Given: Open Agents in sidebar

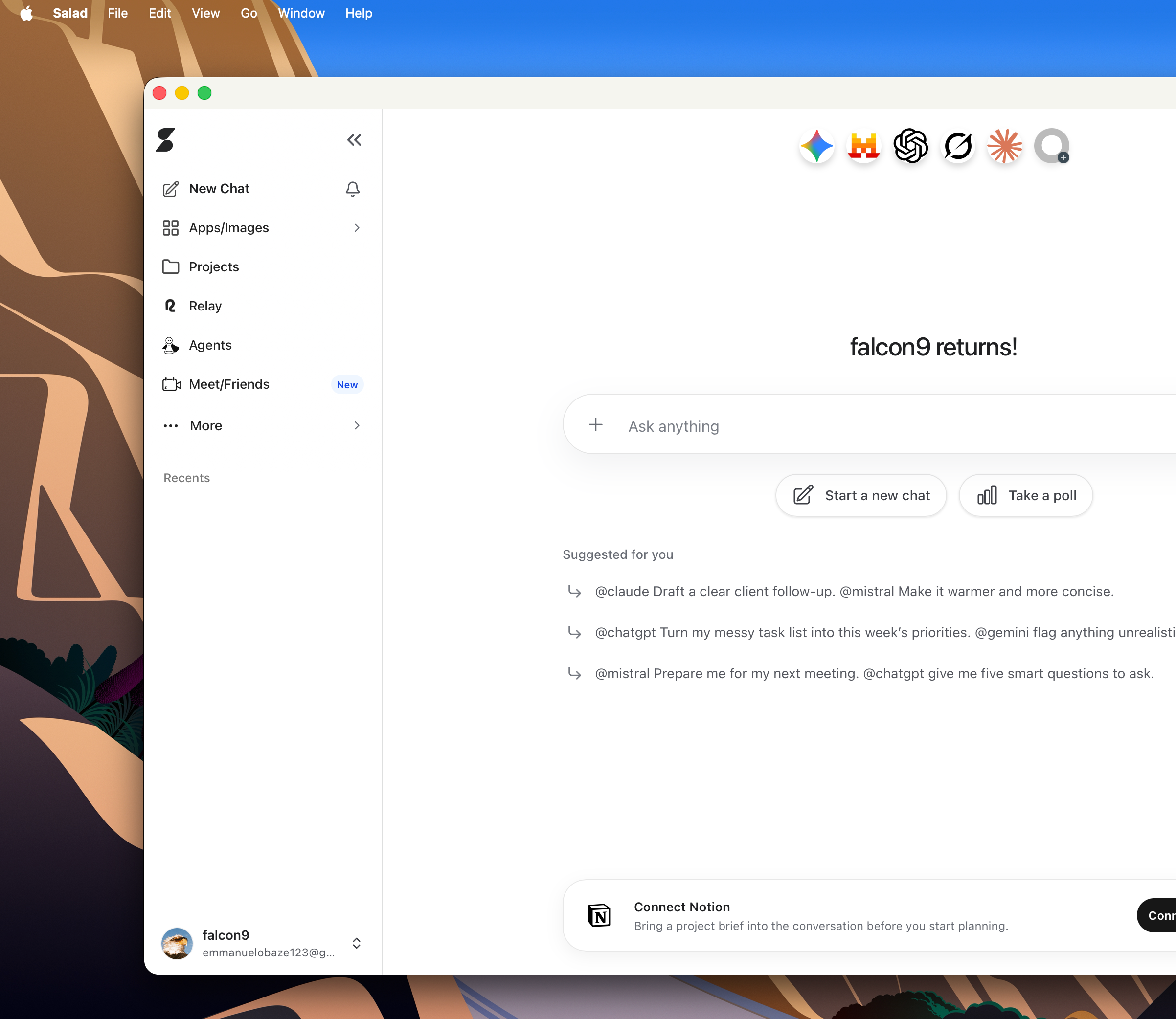Looking at the screenshot, I should pos(197,345).
